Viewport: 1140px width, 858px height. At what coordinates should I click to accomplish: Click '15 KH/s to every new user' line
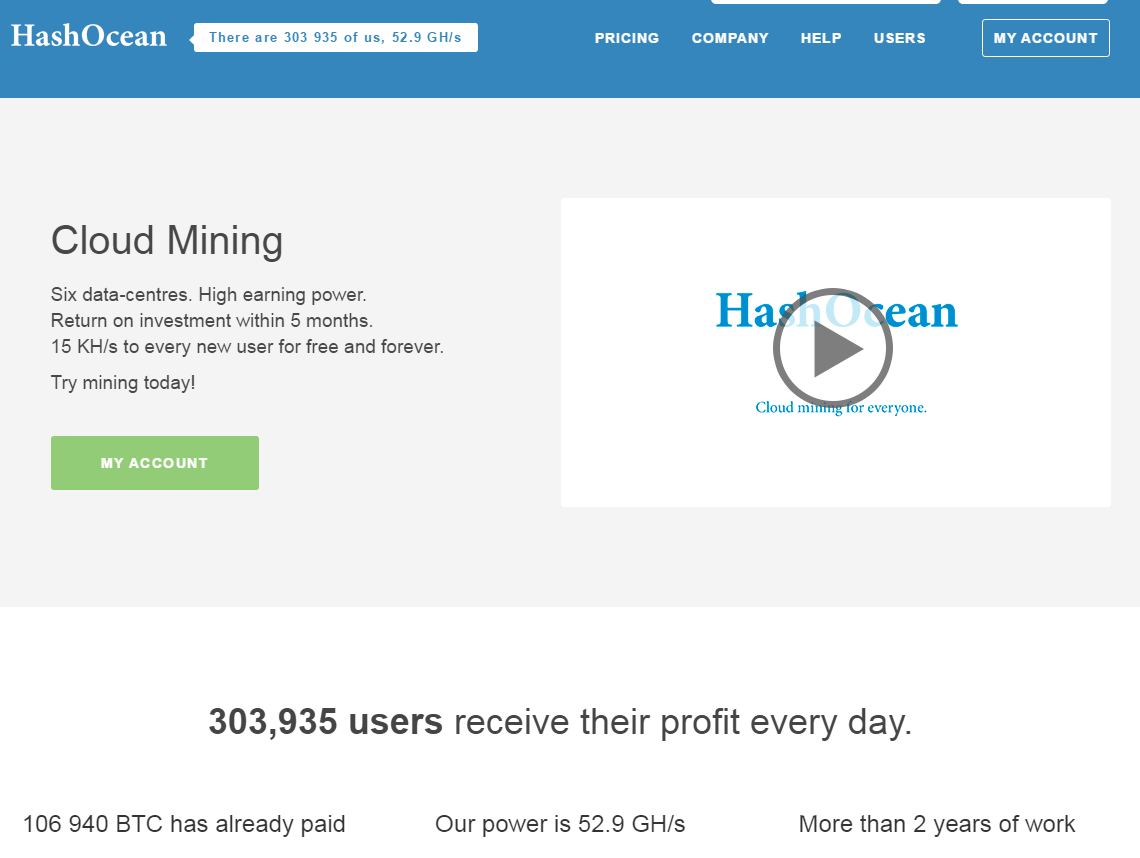click(247, 347)
